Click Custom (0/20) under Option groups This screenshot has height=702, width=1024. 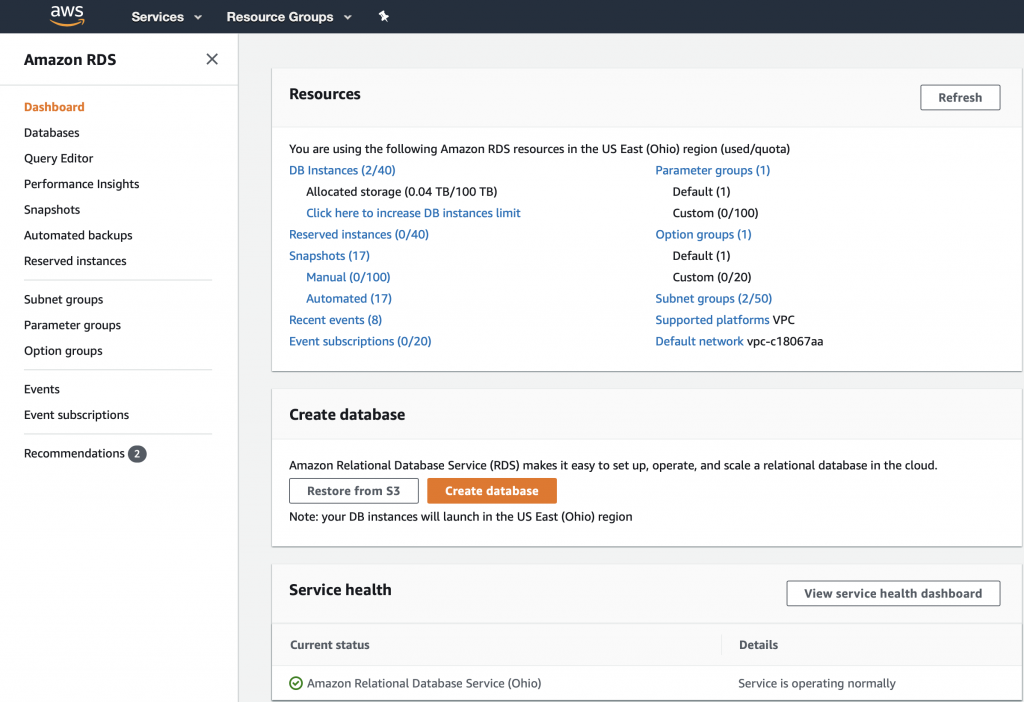pyautogui.click(x=712, y=277)
